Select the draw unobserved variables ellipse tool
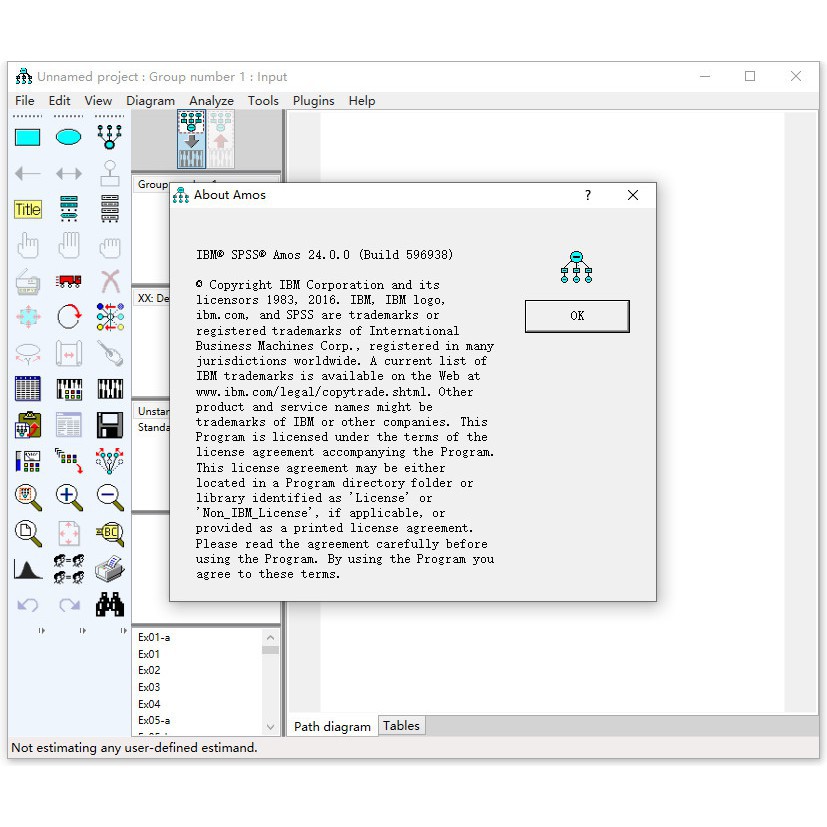The image size is (827, 827). 69,137
